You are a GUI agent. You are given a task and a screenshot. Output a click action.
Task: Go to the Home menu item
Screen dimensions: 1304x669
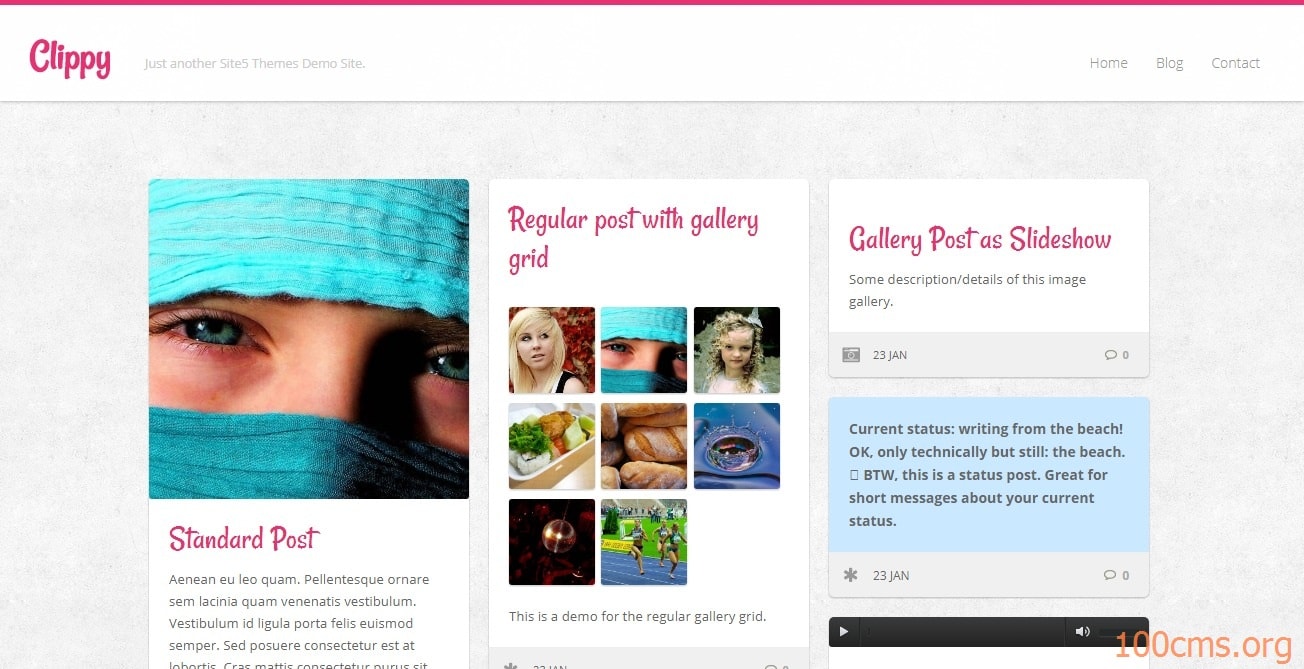point(1108,63)
